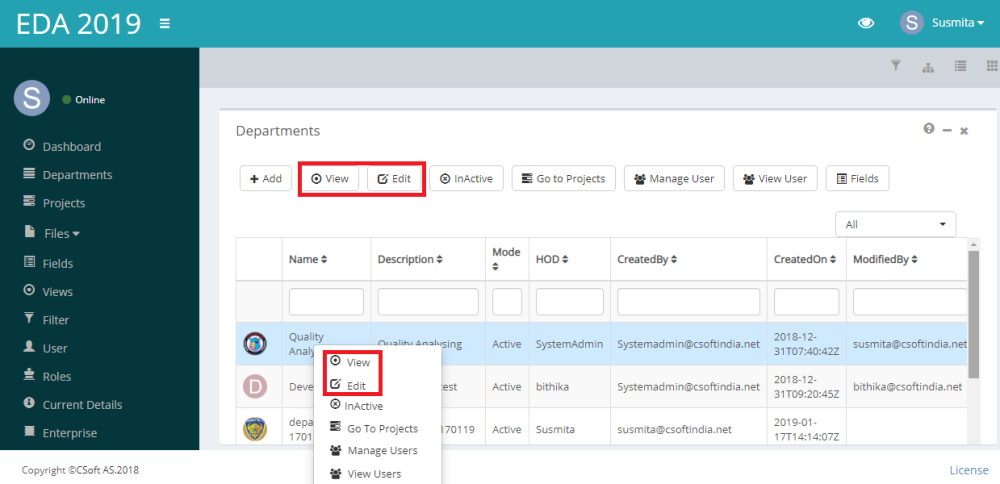Switch to grid view icon
This screenshot has width=1000, height=484.
pos(992,65)
